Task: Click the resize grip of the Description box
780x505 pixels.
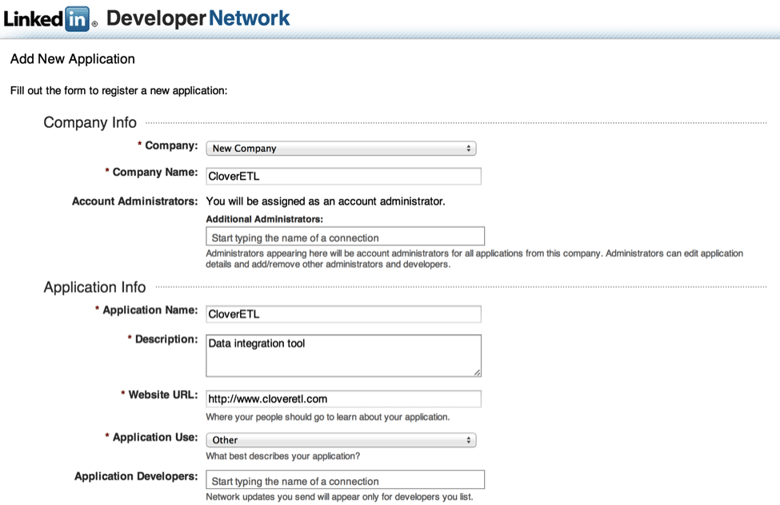Action: [477, 372]
